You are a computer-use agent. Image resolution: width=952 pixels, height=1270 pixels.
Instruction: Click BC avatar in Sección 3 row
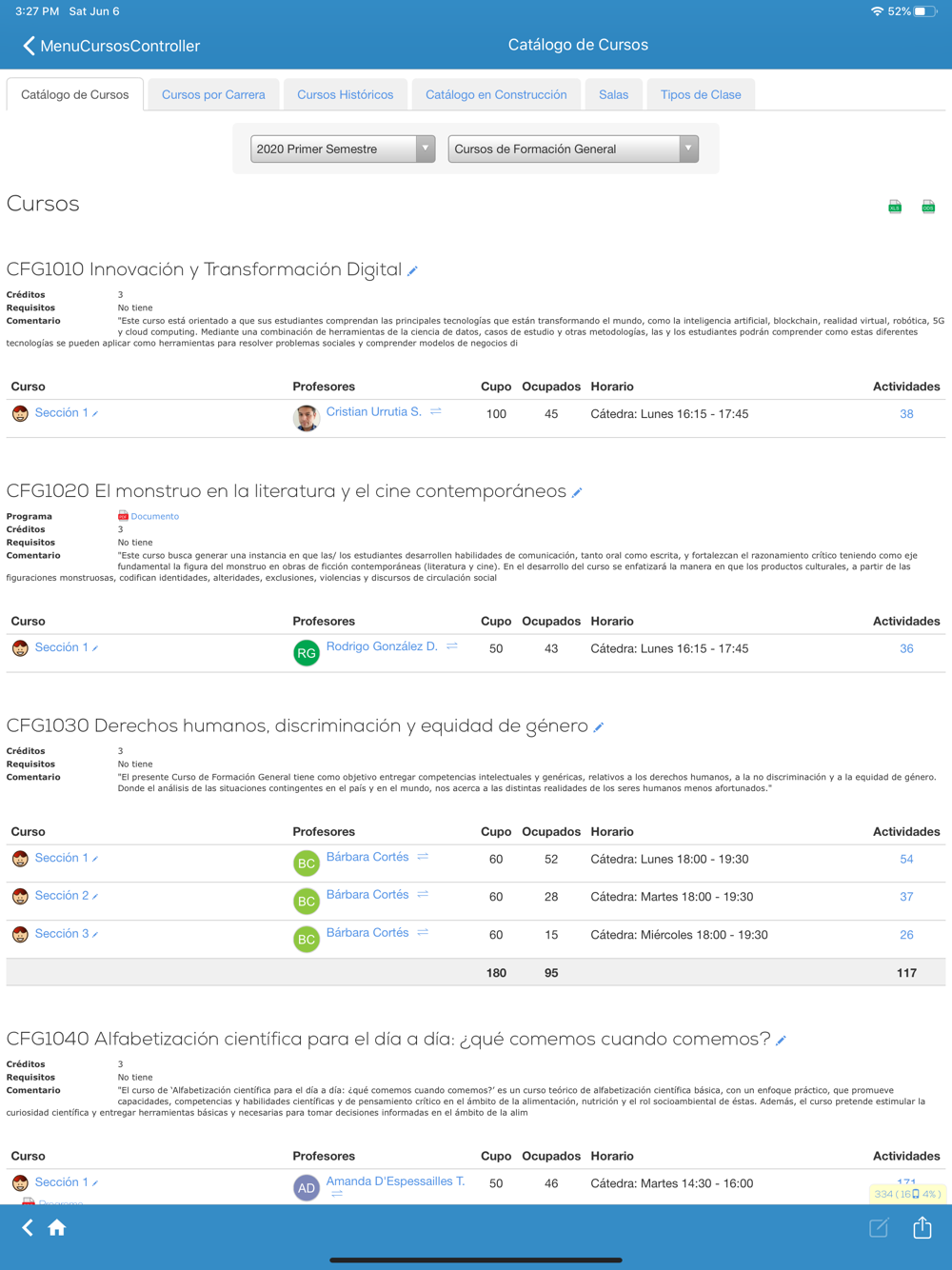[x=307, y=940]
